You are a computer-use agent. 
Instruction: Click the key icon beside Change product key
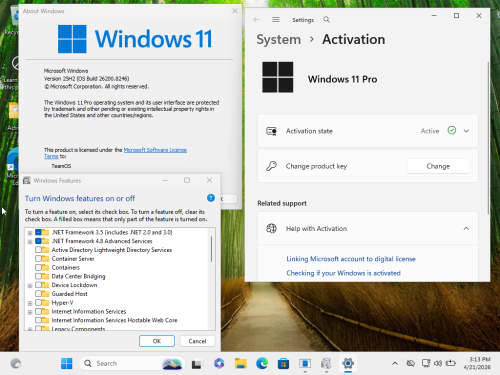271,166
